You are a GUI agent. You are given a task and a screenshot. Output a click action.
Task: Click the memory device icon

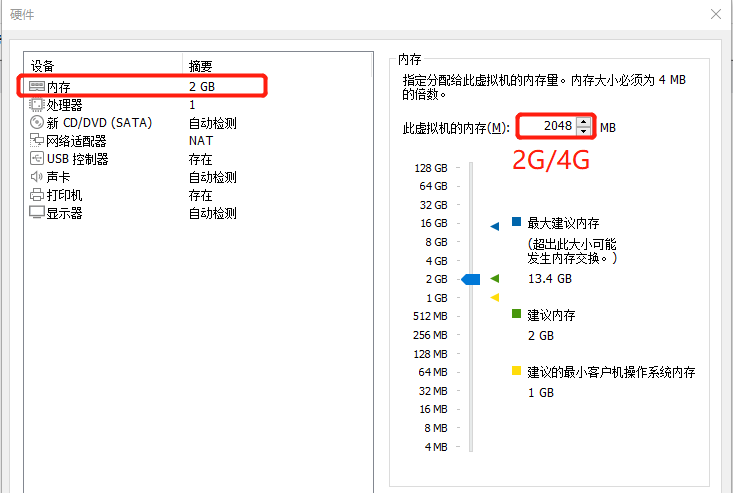pyautogui.click(x=36, y=86)
